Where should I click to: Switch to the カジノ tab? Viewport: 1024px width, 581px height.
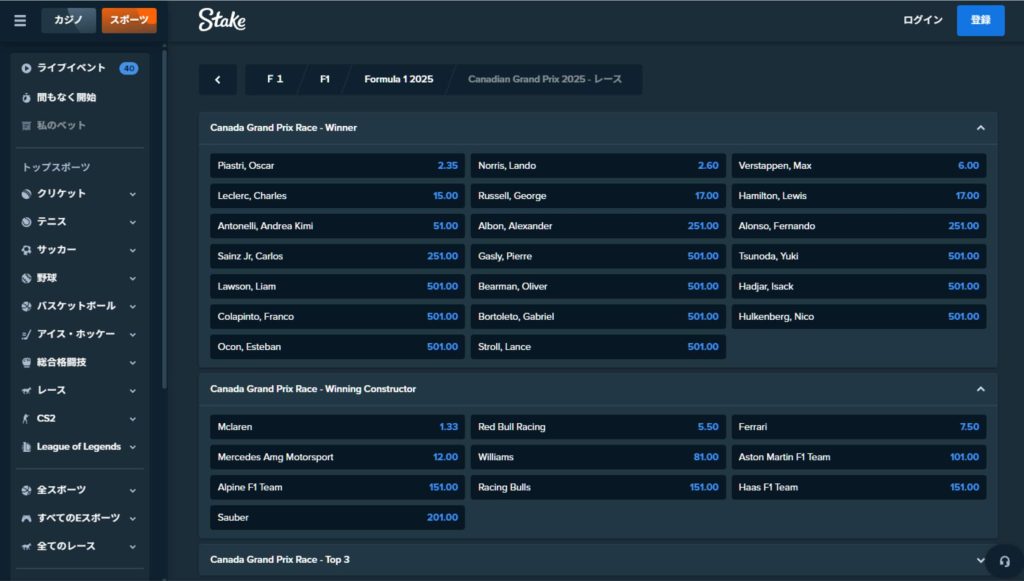[69, 20]
